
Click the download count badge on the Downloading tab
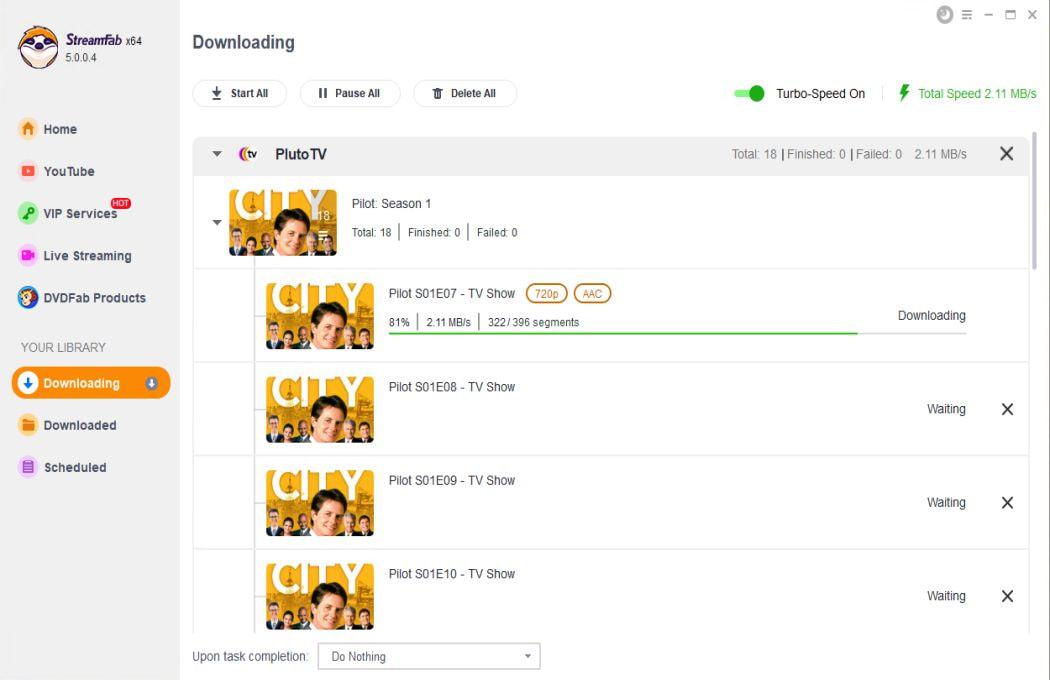click(151, 383)
